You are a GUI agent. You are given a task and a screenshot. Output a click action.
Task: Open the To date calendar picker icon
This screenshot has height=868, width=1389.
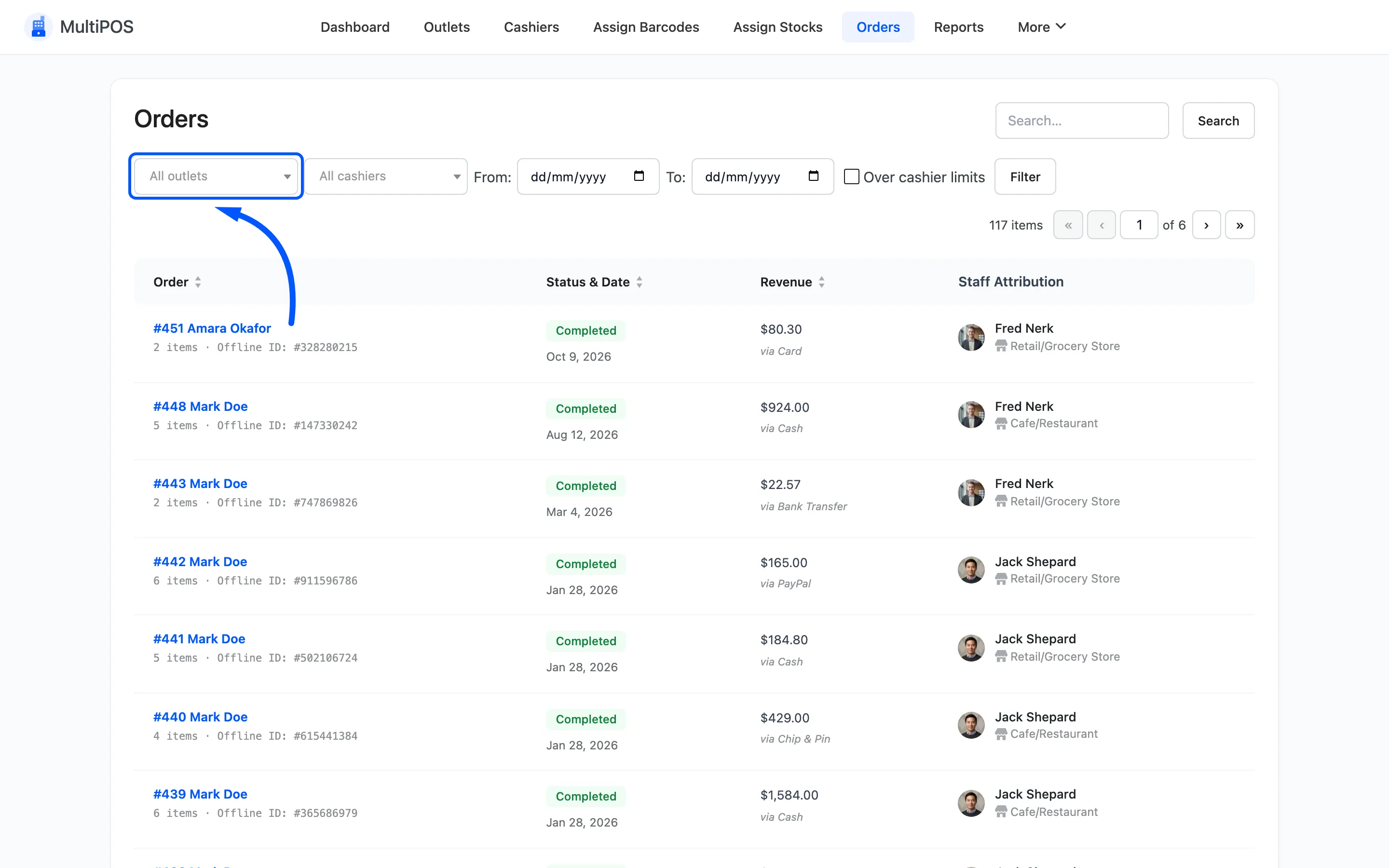click(x=813, y=176)
